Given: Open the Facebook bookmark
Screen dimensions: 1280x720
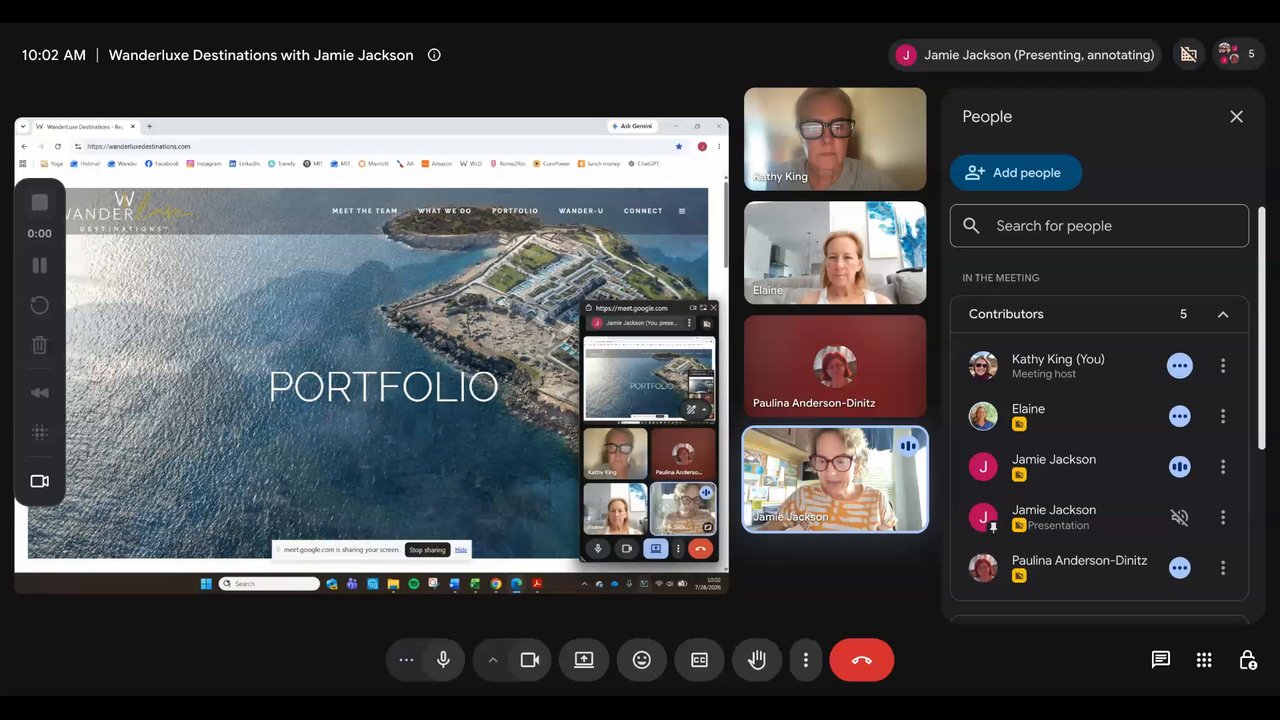Looking at the screenshot, I should point(162,163).
